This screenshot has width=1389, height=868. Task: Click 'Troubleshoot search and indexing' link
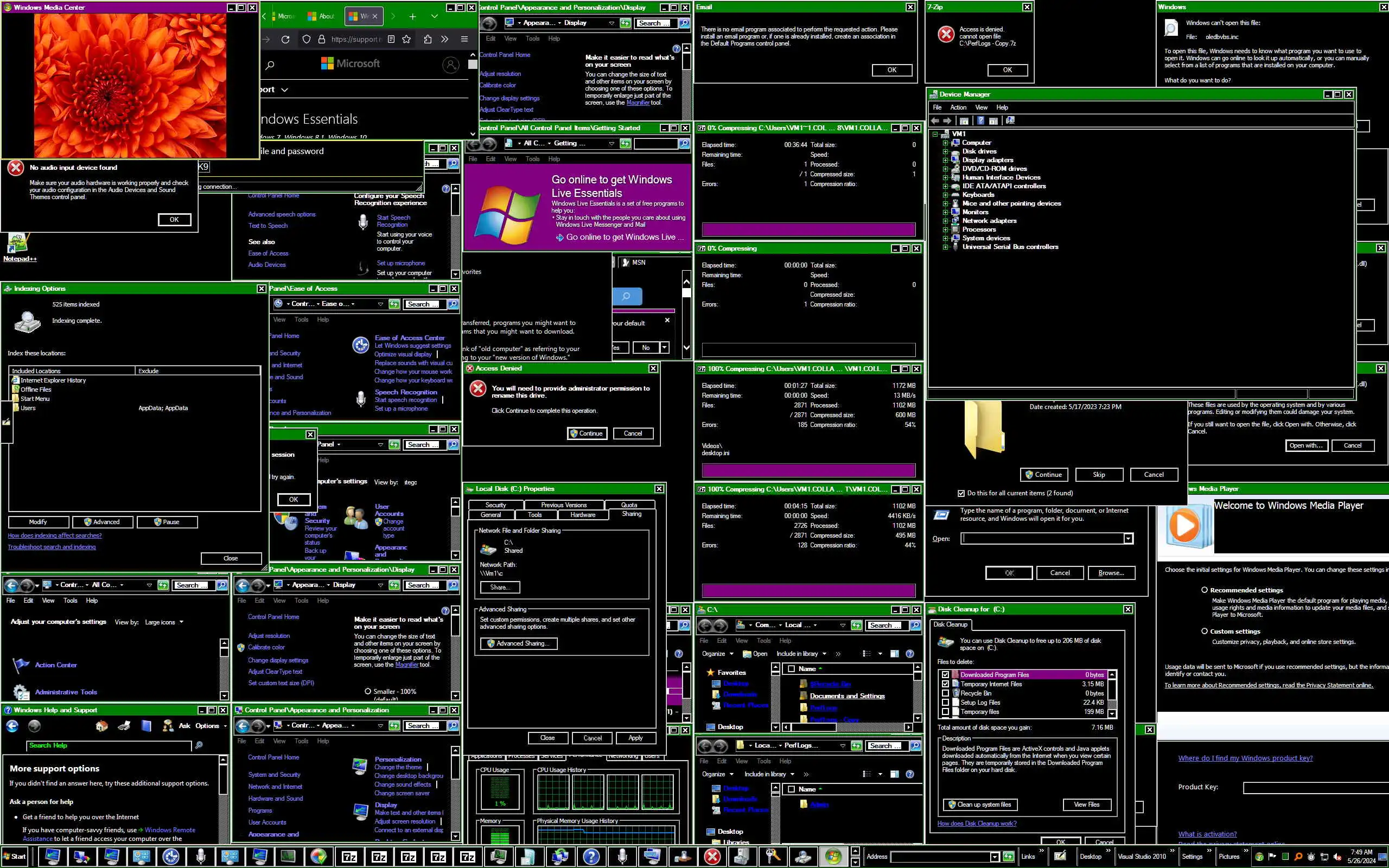[x=52, y=546]
